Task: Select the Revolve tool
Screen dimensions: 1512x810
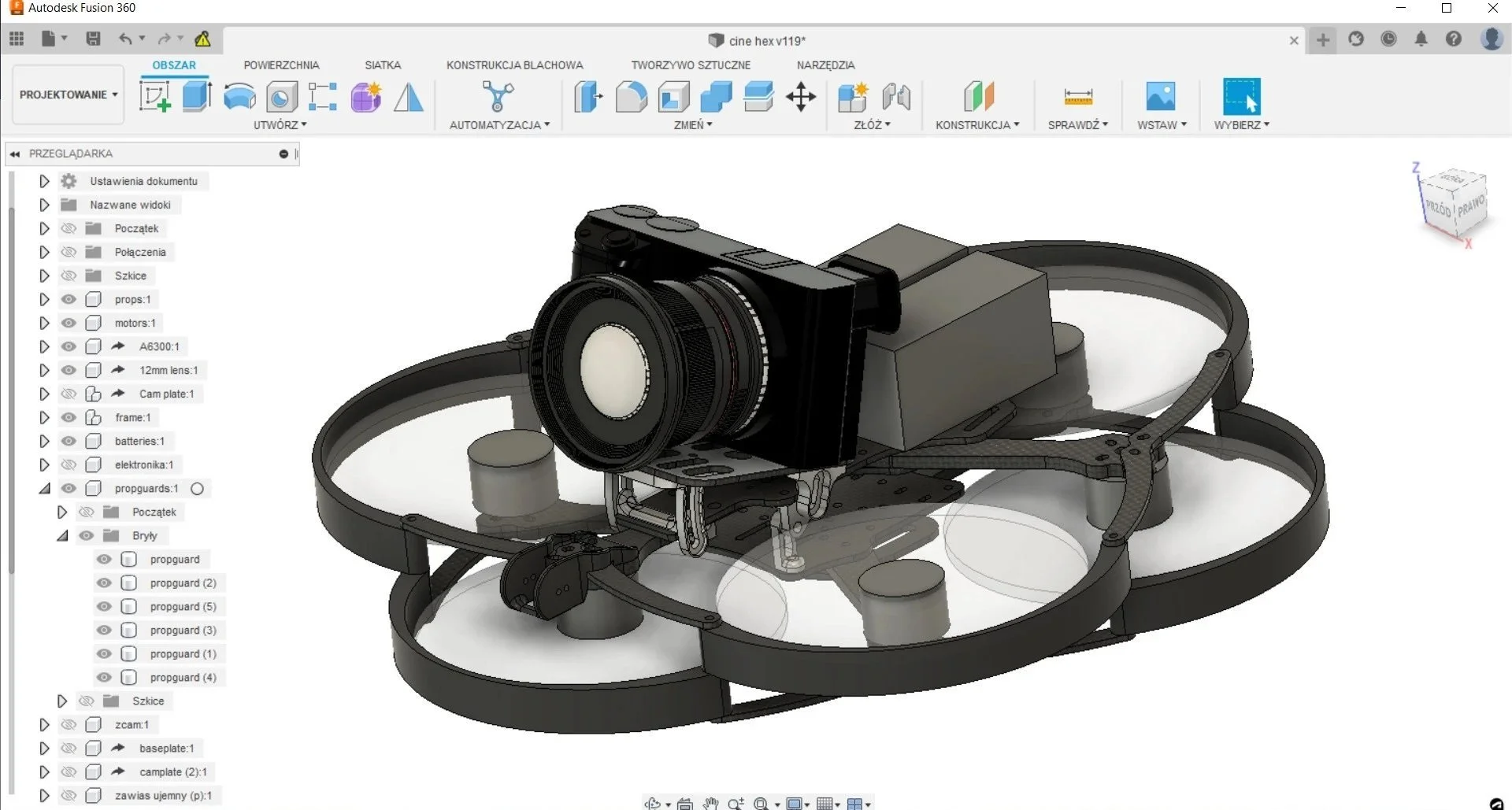Action: tap(239, 96)
